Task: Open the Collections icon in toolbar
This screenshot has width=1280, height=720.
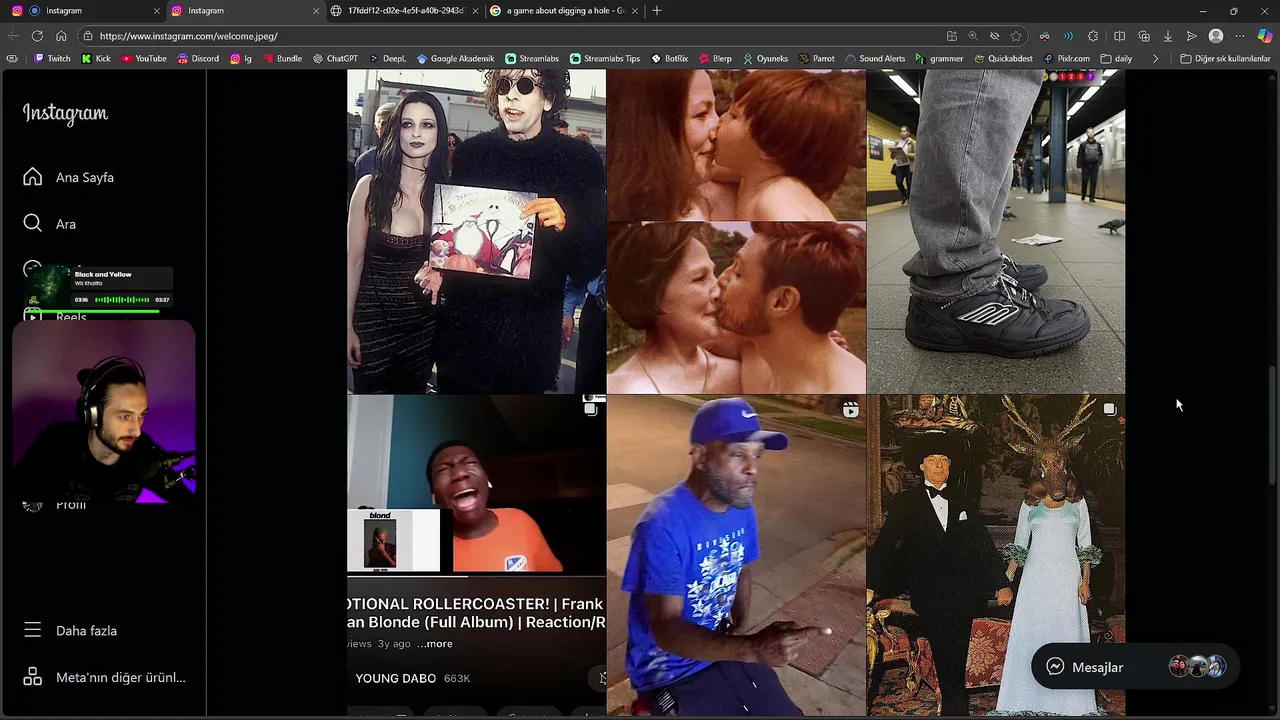Action: [x=1144, y=36]
